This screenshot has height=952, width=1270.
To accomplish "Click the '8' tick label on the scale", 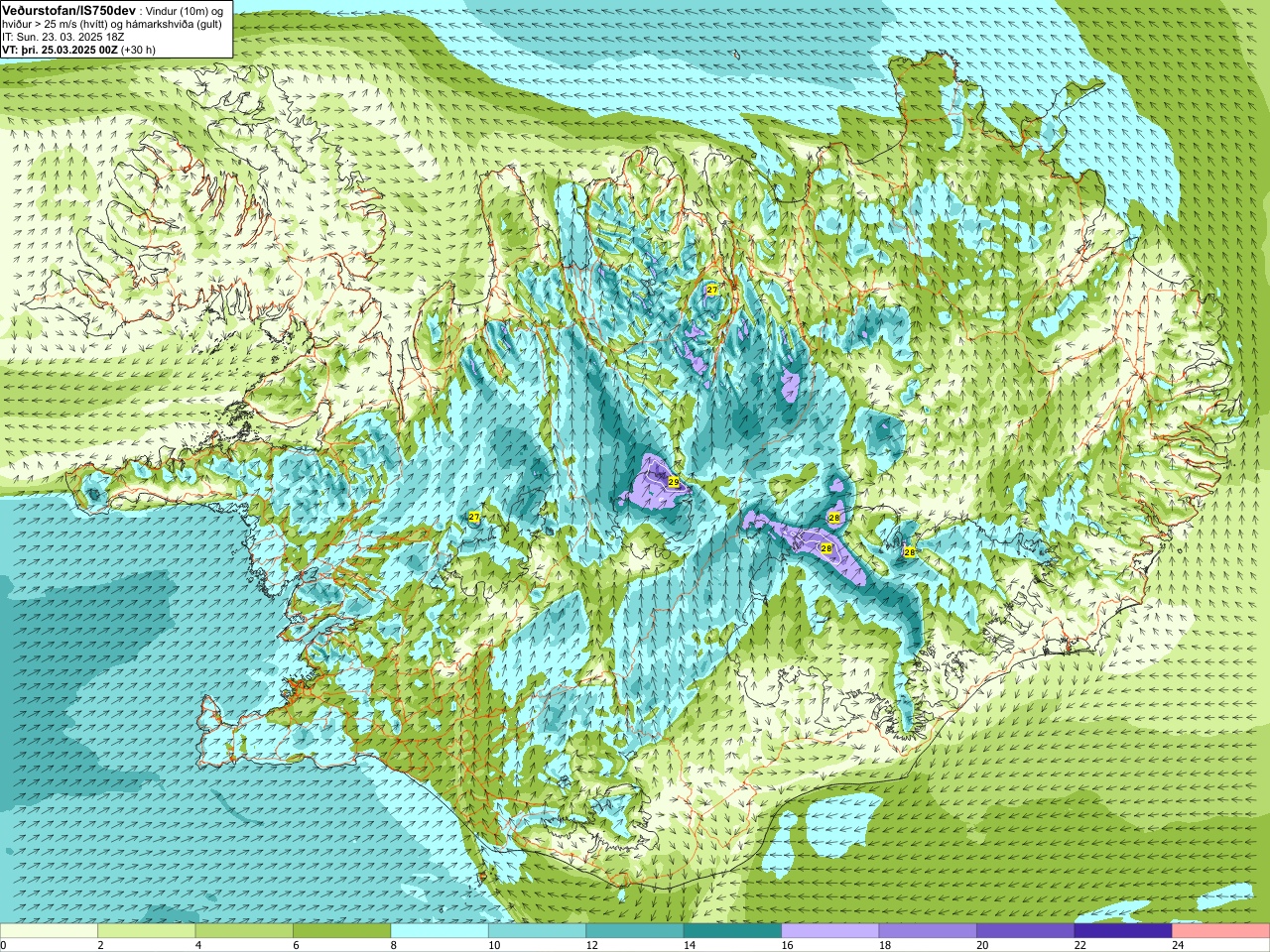I will point(393,945).
